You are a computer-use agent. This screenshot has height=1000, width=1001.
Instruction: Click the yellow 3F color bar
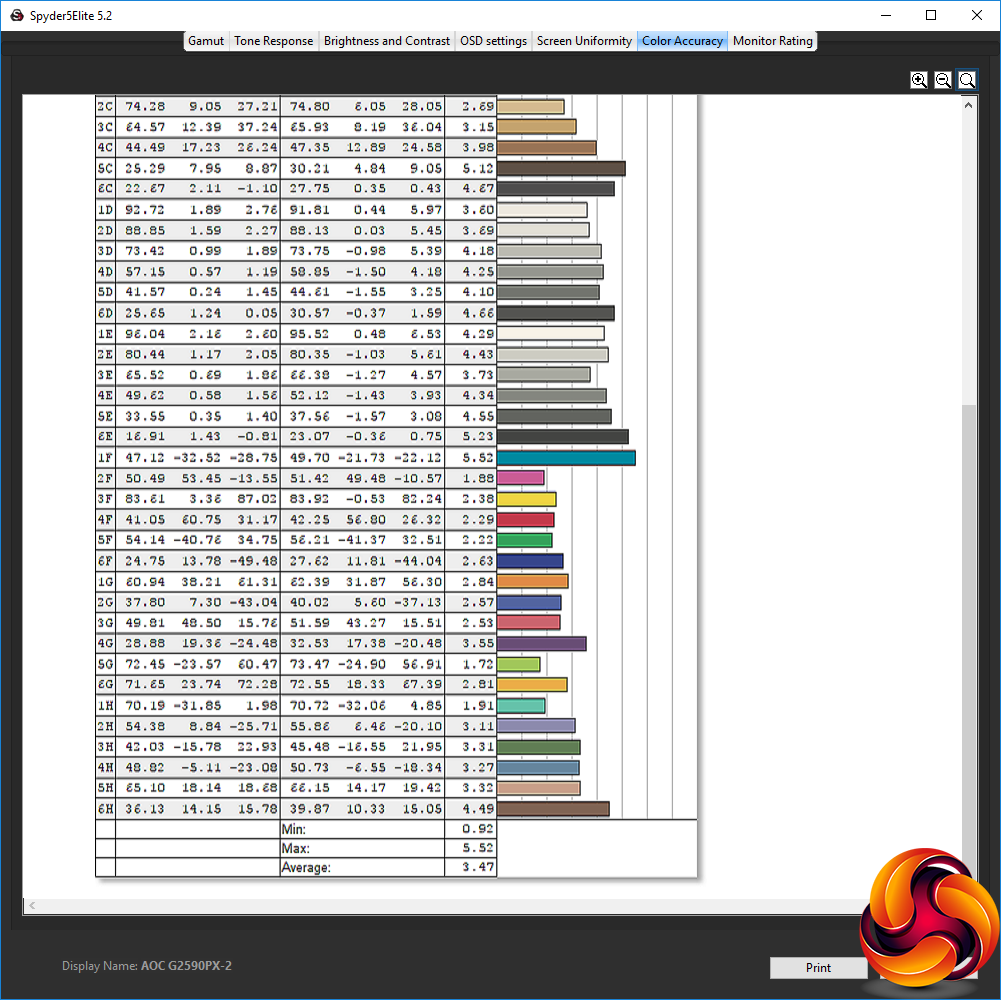pos(526,499)
